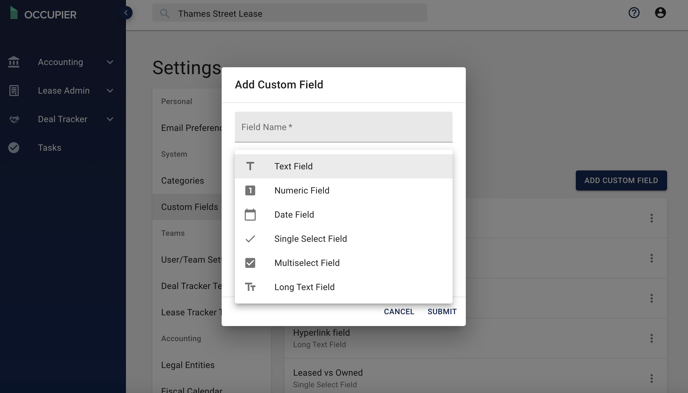This screenshot has height=393, width=688.
Task: Click the Tasks checkmark icon in sidebar
Action: [14, 148]
